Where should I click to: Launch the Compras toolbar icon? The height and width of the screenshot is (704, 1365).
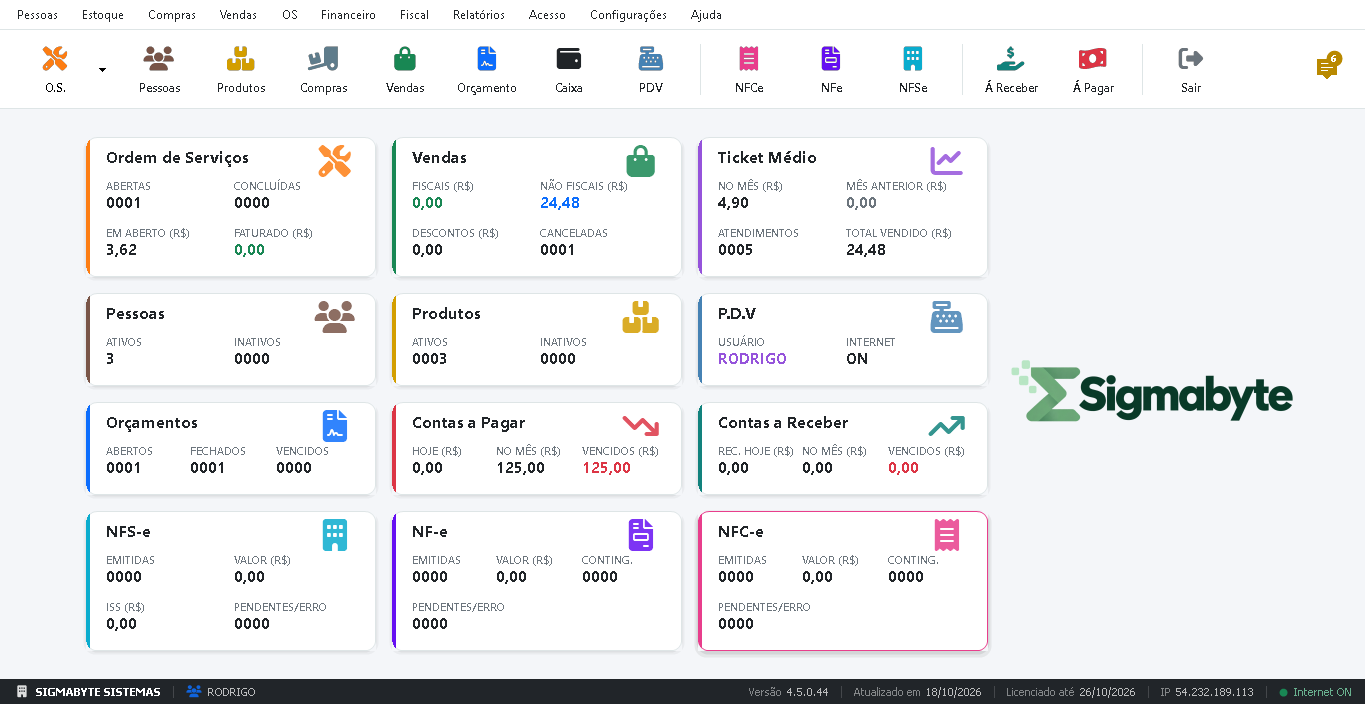tap(323, 59)
